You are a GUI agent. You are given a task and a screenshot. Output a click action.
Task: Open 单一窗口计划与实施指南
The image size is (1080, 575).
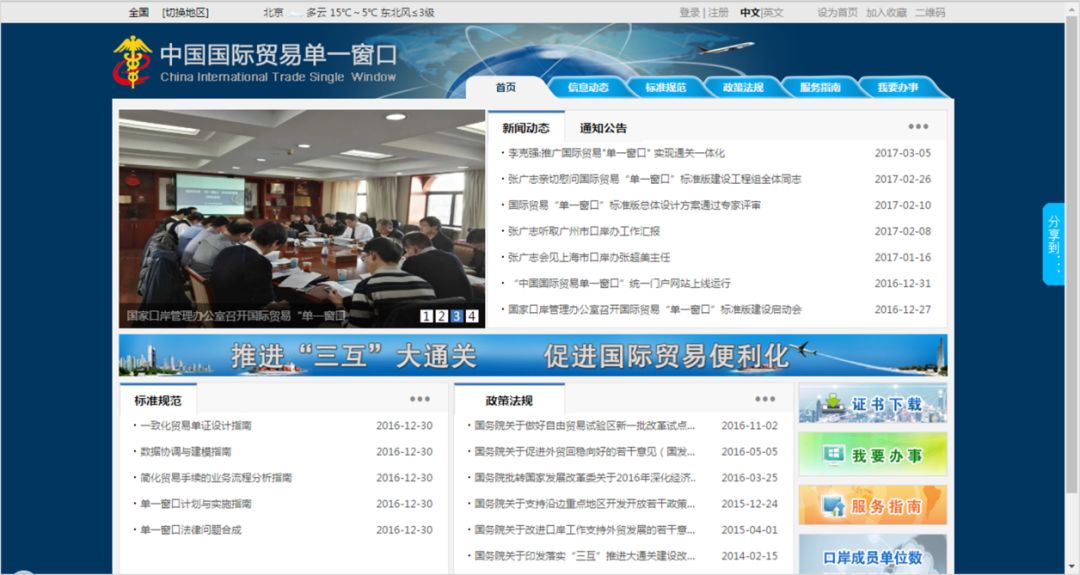[196, 504]
